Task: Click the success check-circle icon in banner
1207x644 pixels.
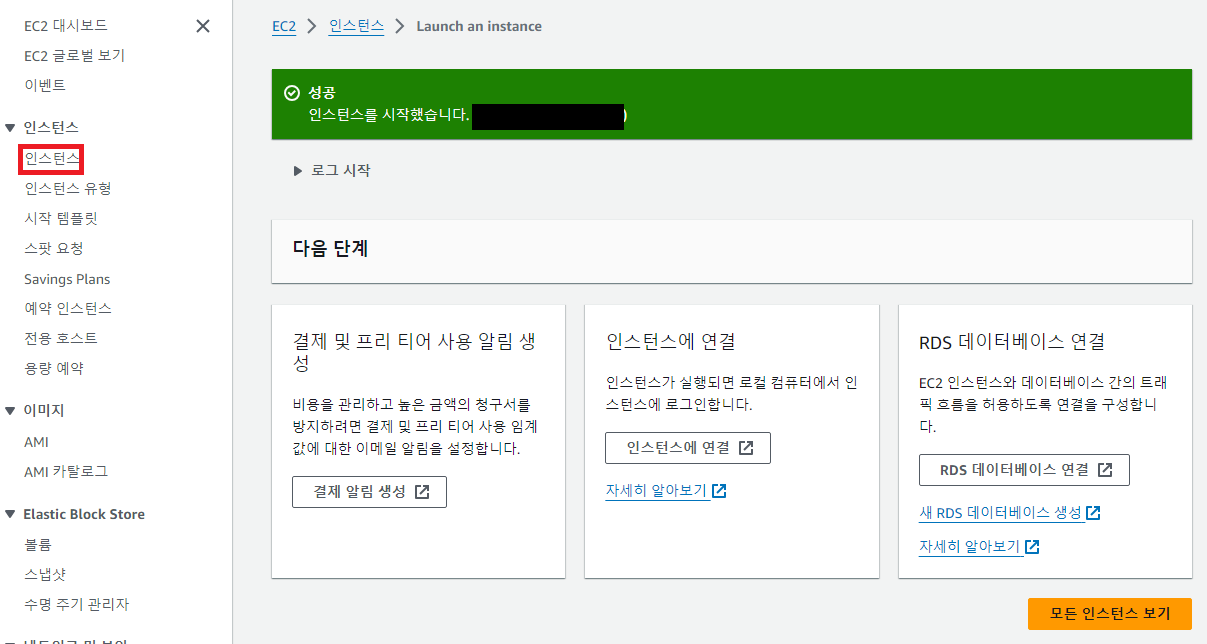Action: pos(292,93)
